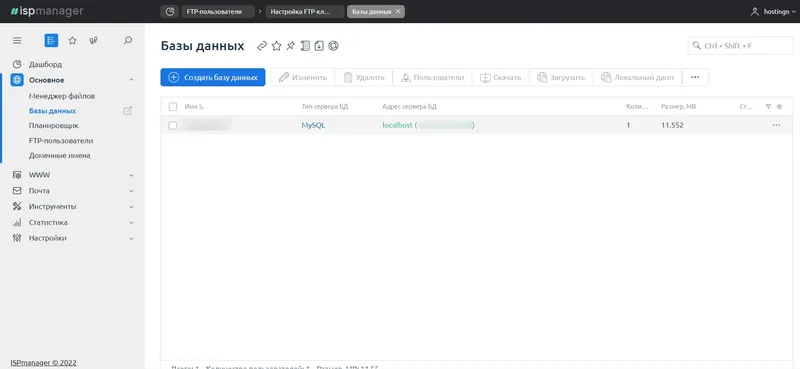Open Доменные имена in sidebar
Viewport: 800px width, 369px height.
click(x=60, y=155)
